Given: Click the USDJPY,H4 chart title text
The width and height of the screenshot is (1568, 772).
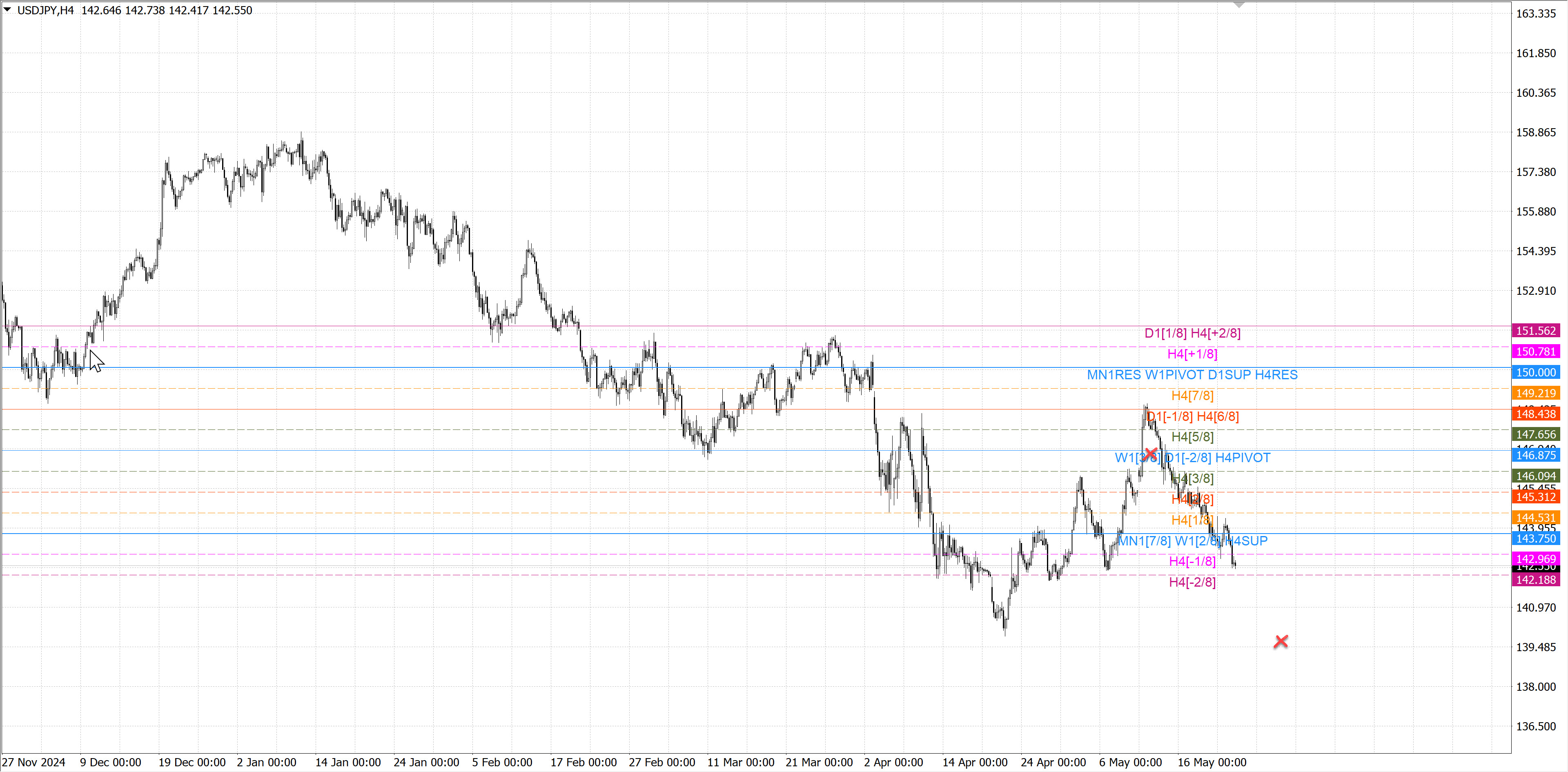Looking at the screenshot, I should (x=45, y=10).
